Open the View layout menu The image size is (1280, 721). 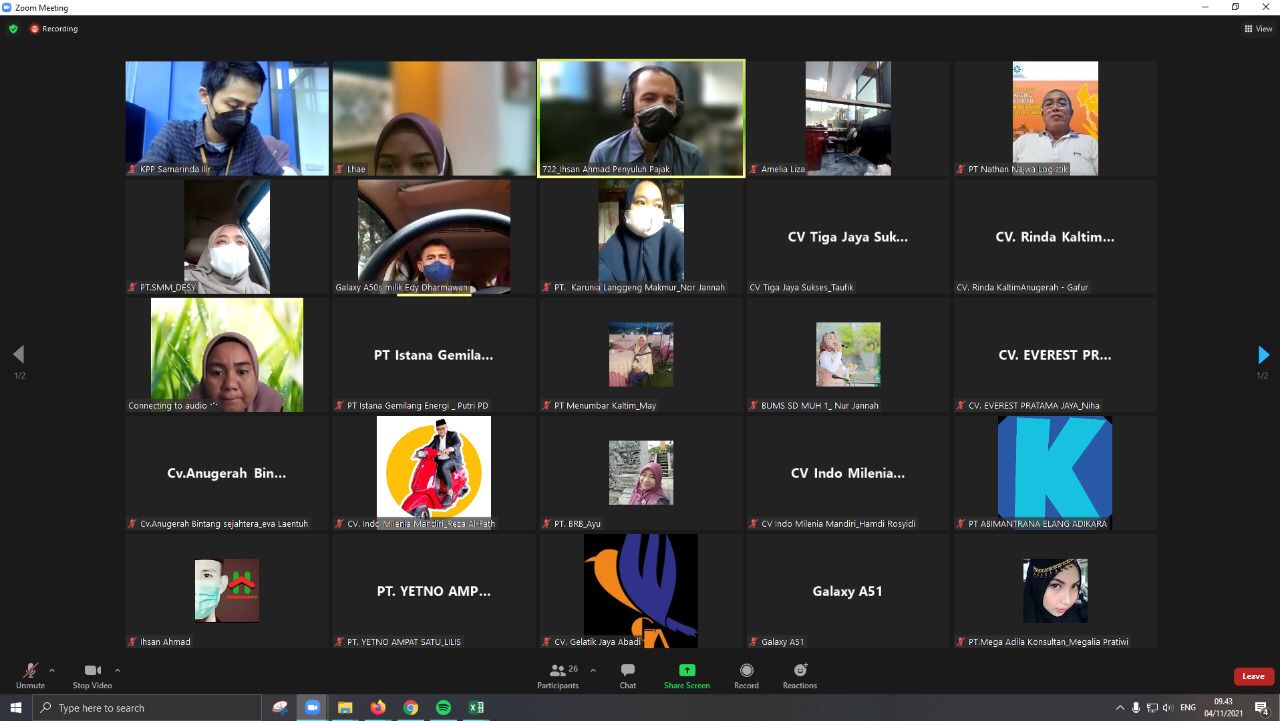coord(1258,29)
